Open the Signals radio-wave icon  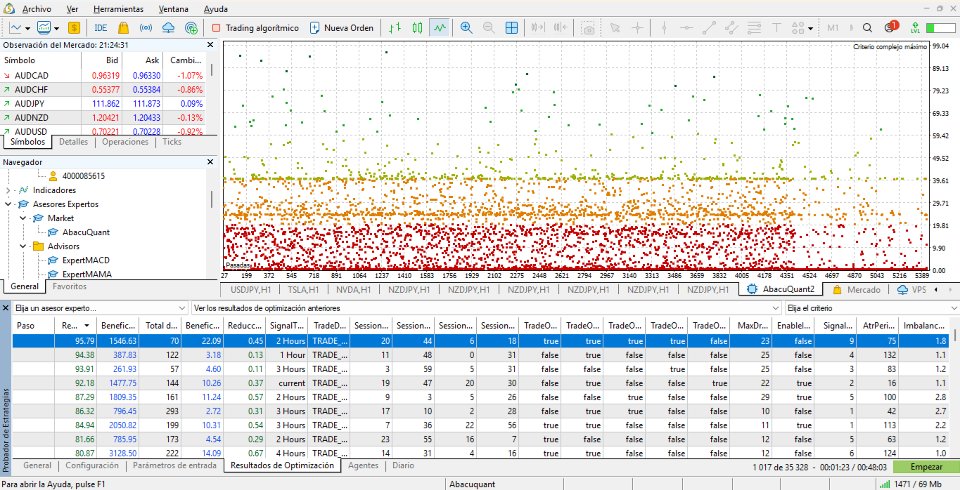pyautogui.click(x=148, y=28)
